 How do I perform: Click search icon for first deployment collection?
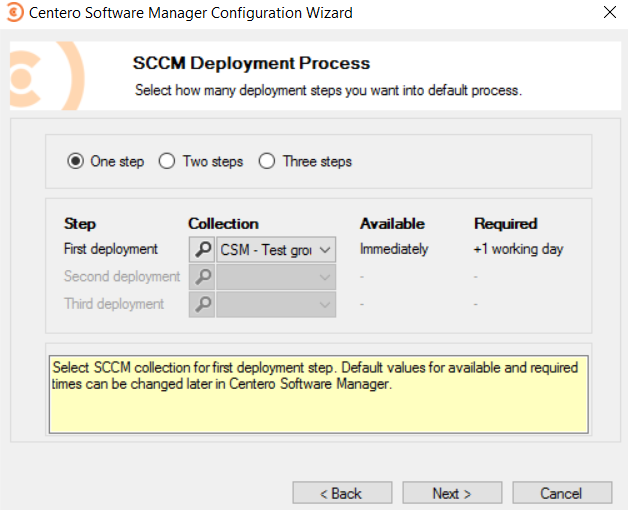tap(201, 250)
